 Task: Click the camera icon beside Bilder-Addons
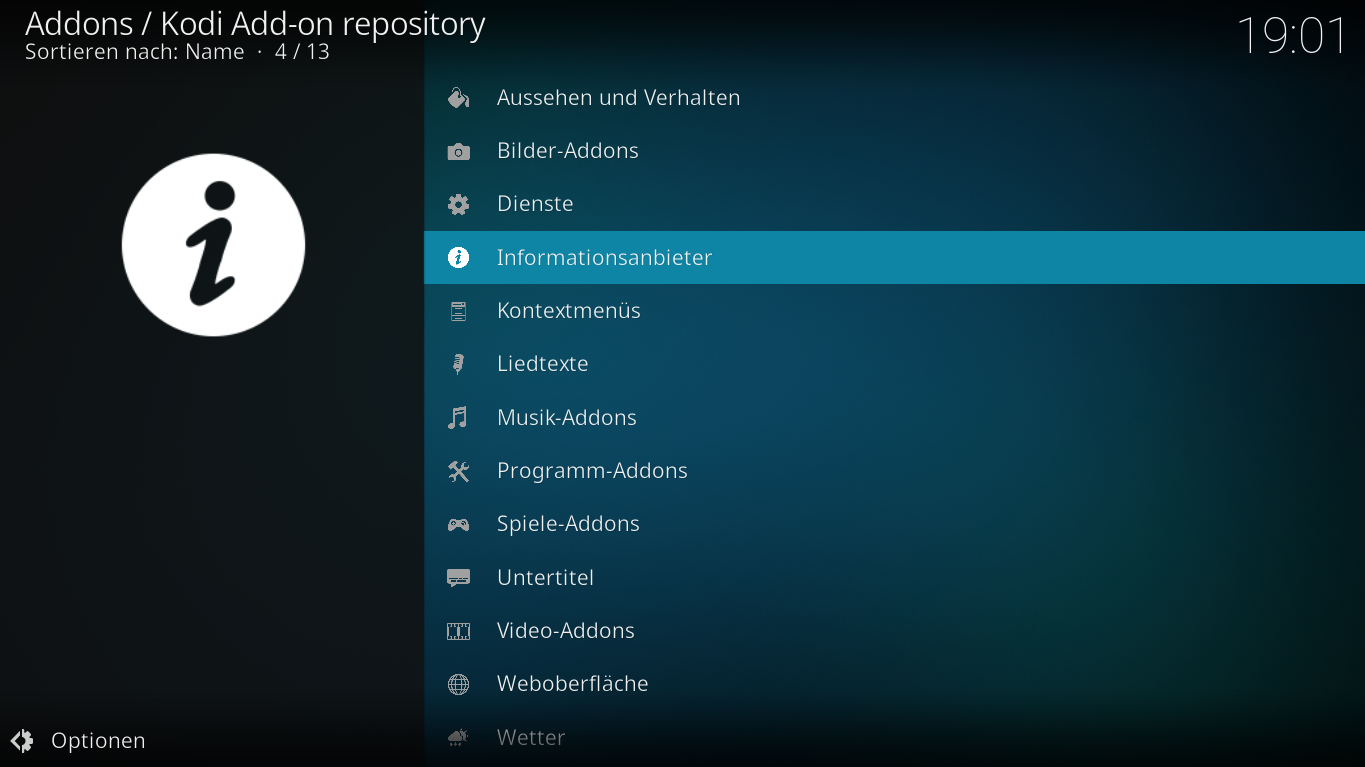tap(458, 151)
